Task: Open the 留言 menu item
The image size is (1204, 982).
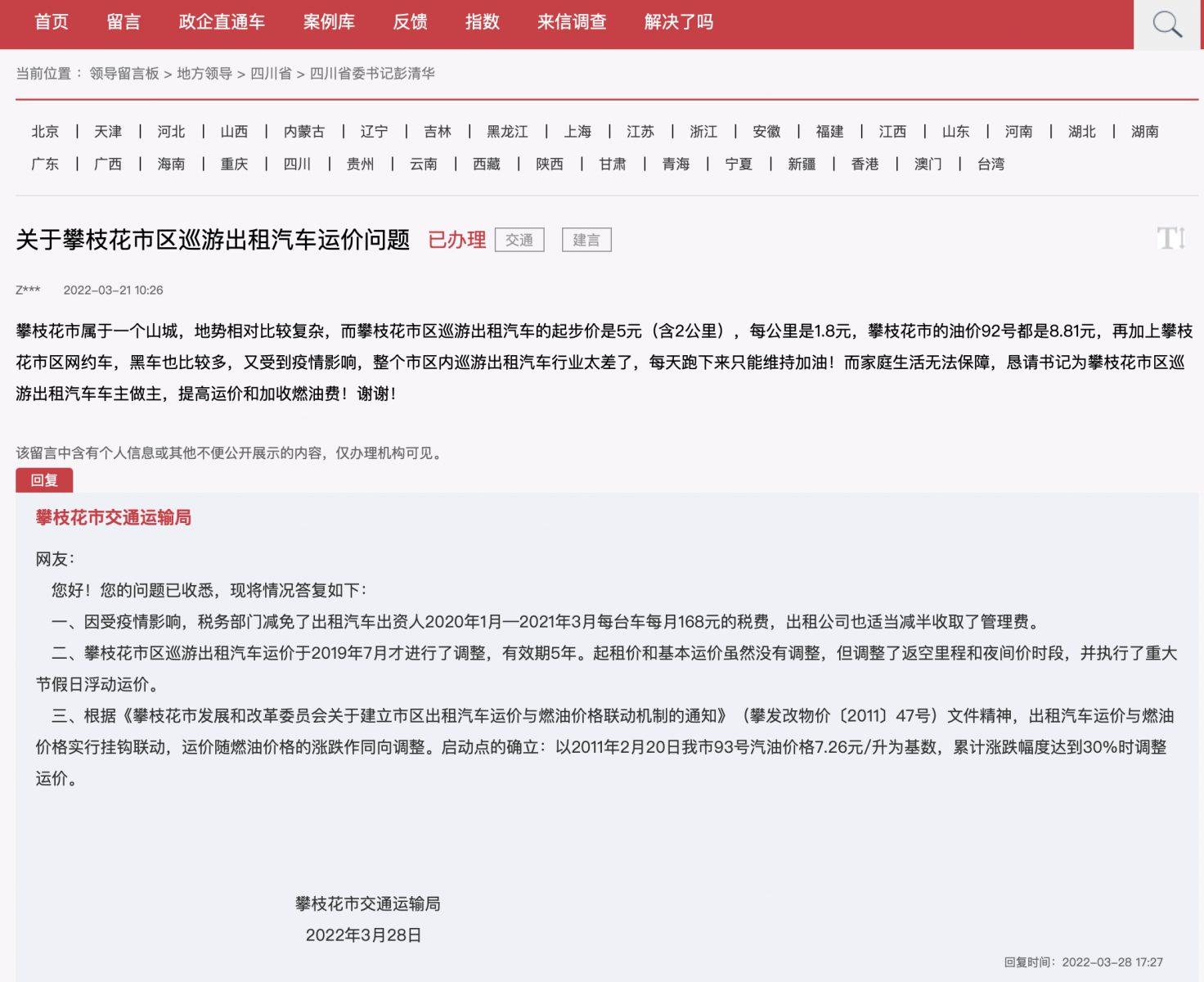Action: pos(124,22)
